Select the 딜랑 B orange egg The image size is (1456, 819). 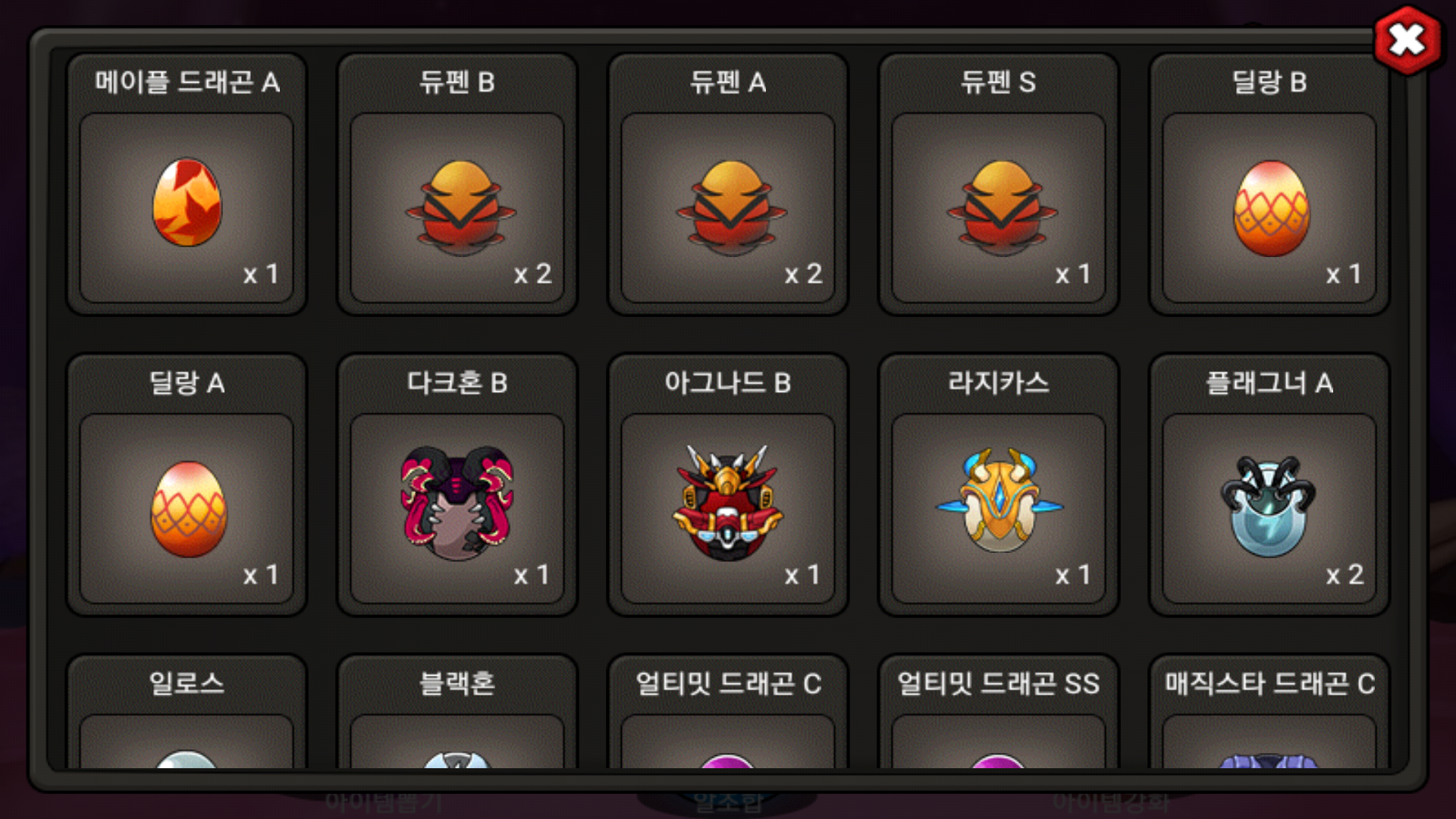[1272, 208]
